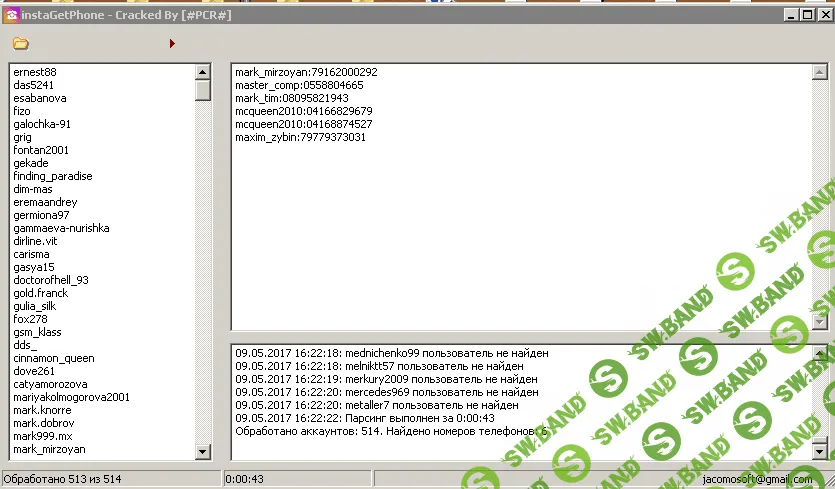The height and width of the screenshot is (489, 835).
Task: Select account gasya15 in the list
Action: click(x=34, y=267)
